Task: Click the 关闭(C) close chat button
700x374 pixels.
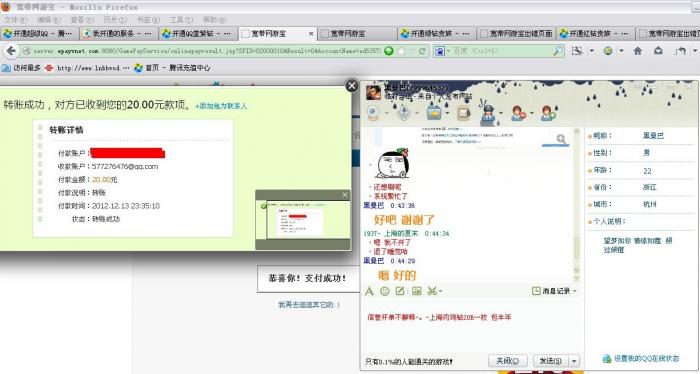Action: coord(508,361)
